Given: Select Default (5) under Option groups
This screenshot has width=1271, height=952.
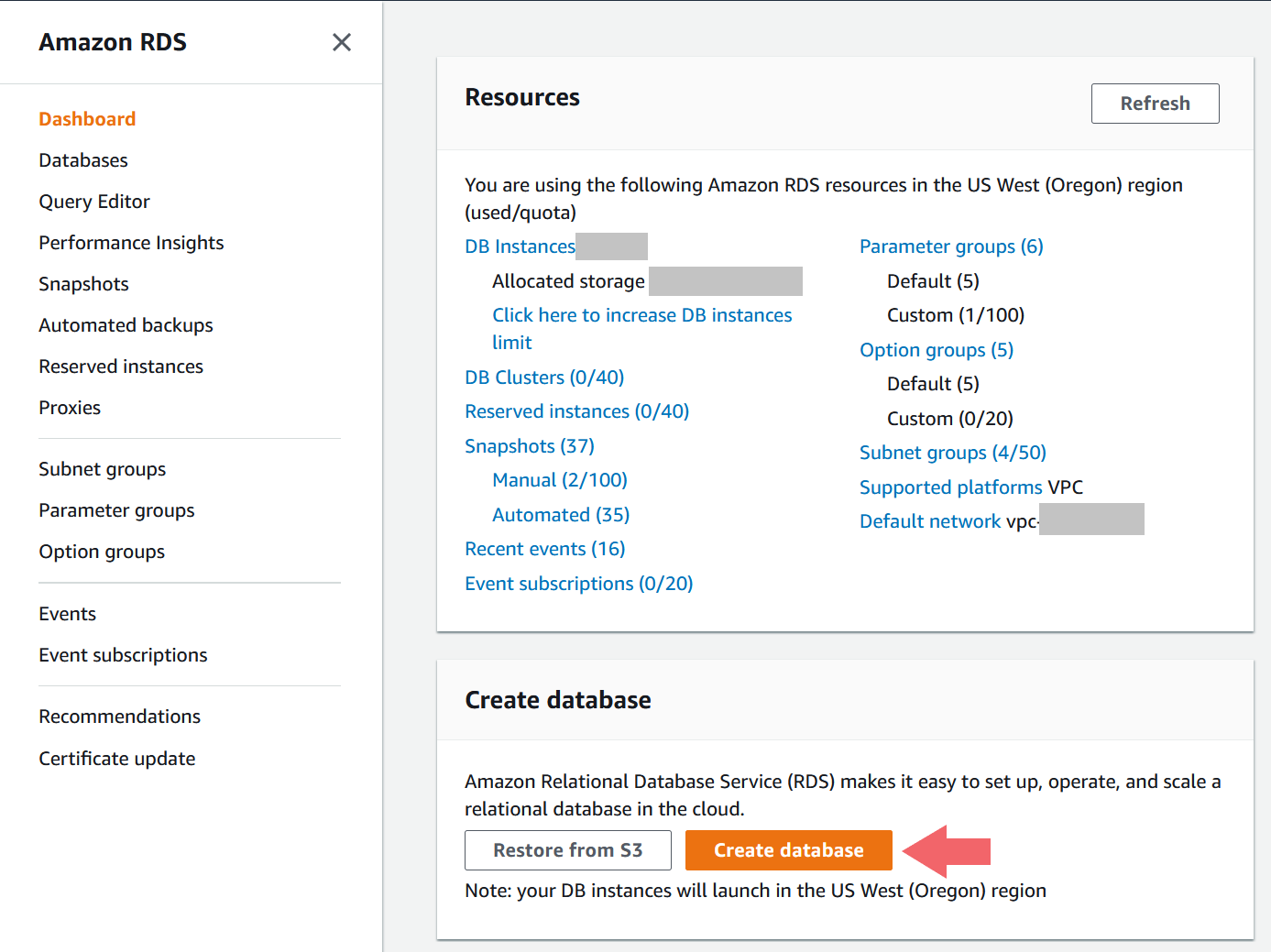Looking at the screenshot, I should click(x=933, y=384).
